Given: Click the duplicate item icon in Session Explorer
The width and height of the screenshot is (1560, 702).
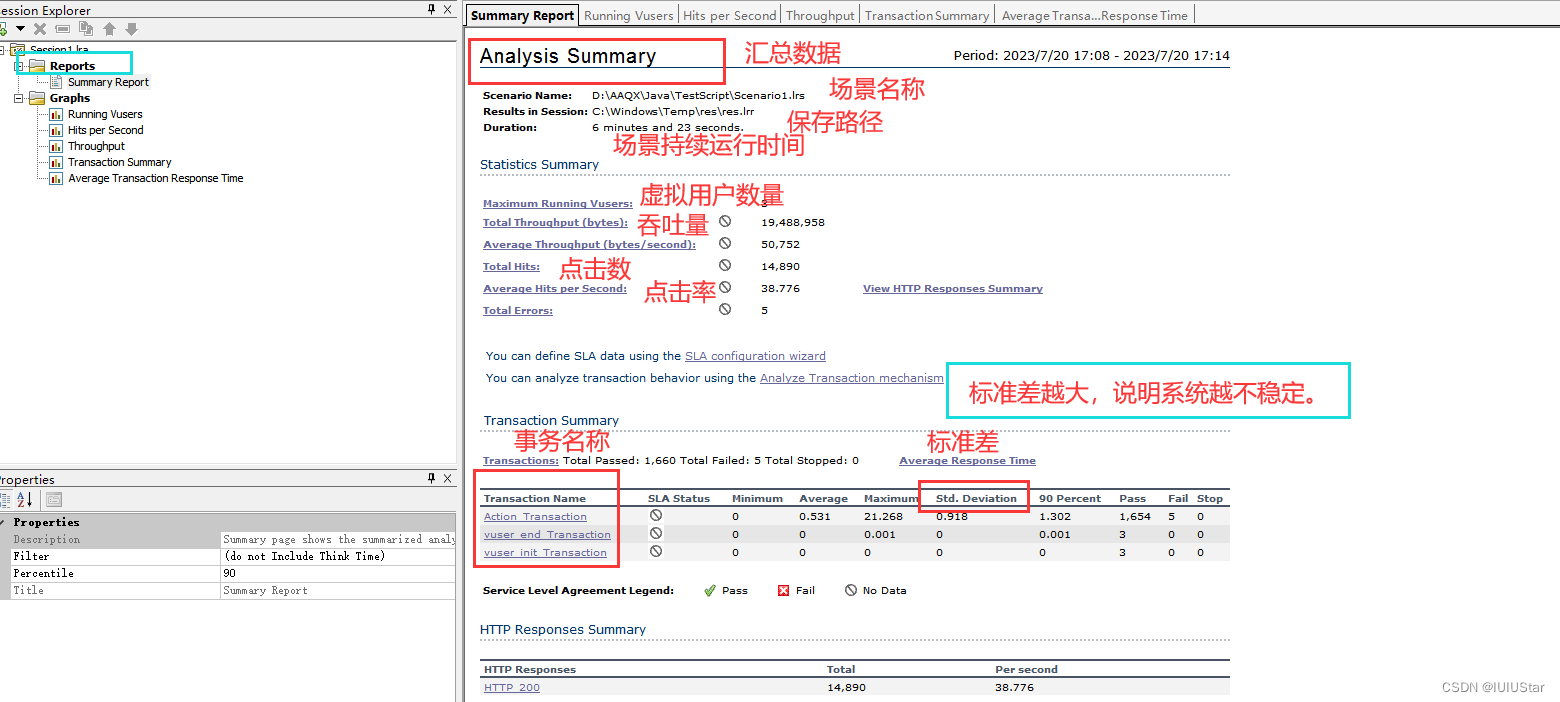Looking at the screenshot, I should (86, 28).
